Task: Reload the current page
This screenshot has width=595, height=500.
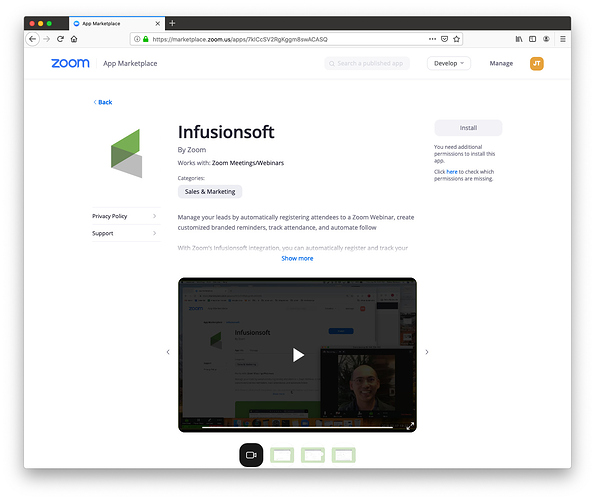Action: [60, 39]
